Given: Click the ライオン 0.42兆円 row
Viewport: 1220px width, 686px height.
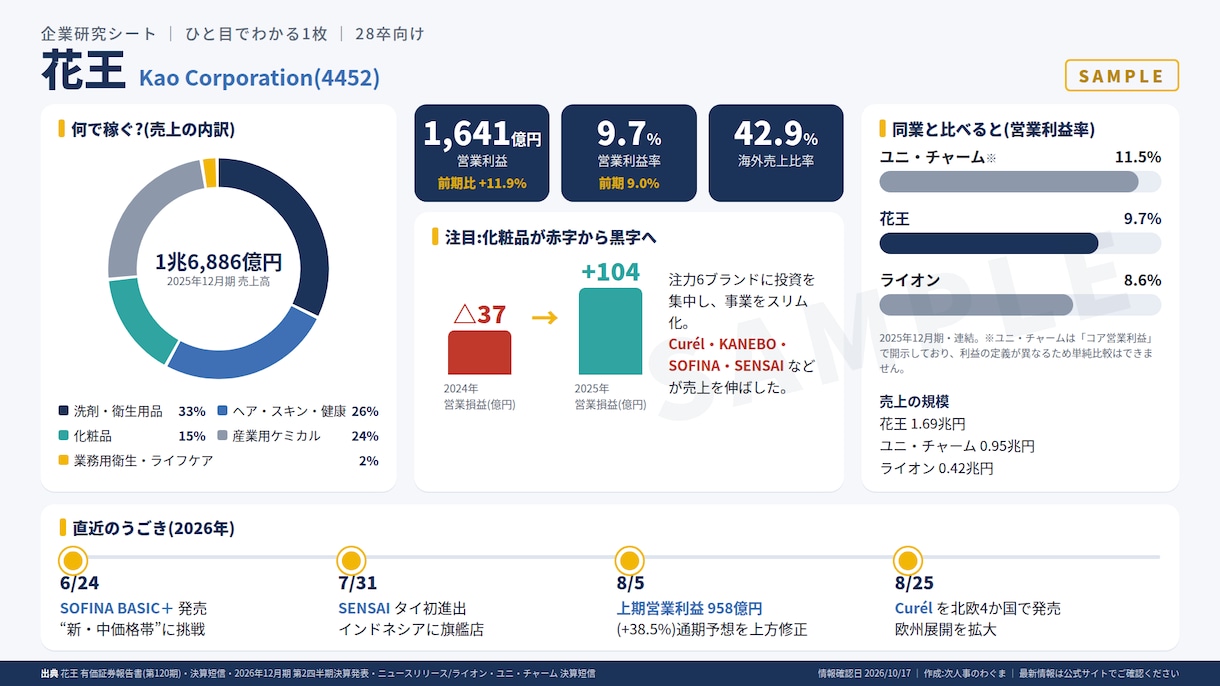Looking at the screenshot, I should point(936,468).
